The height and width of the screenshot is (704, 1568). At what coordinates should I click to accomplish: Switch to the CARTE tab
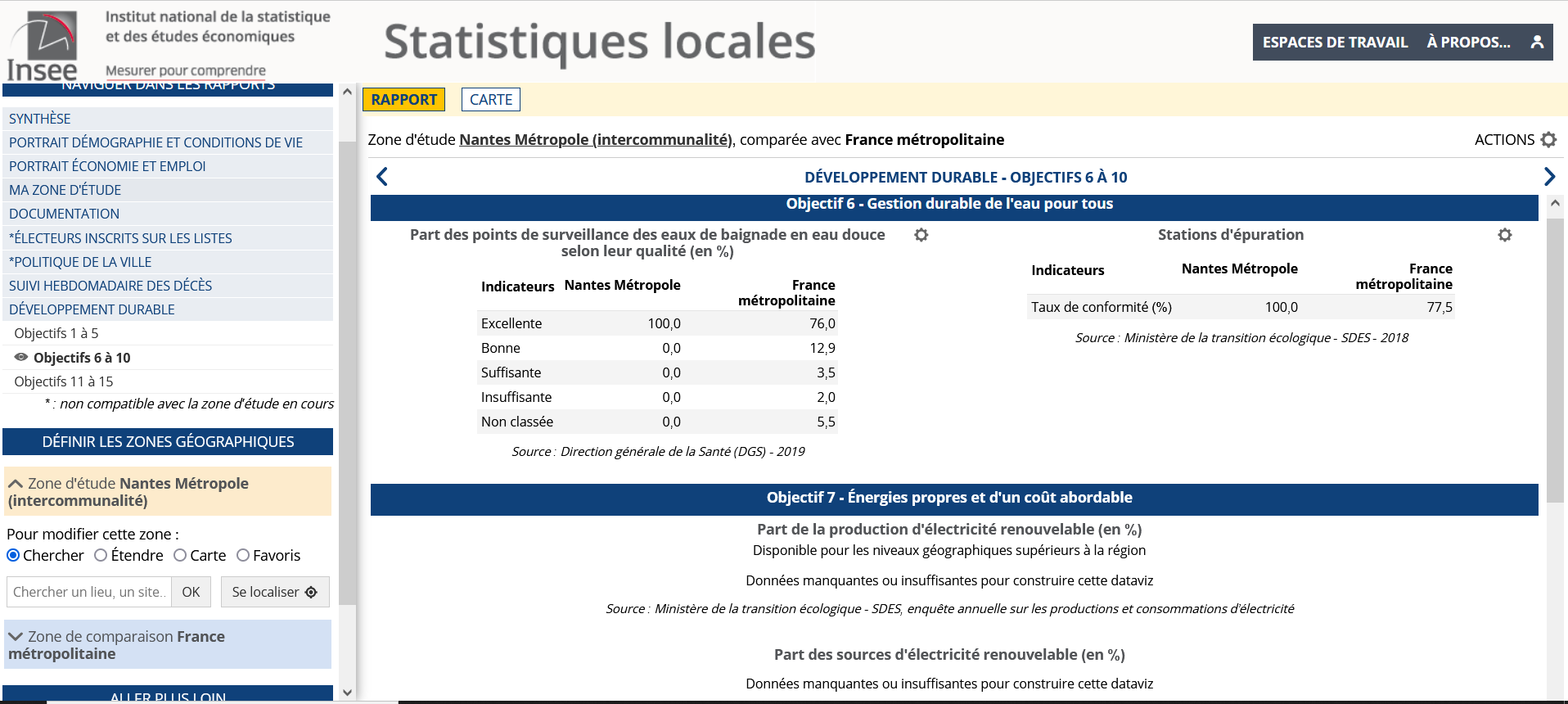tap(490, 100)
